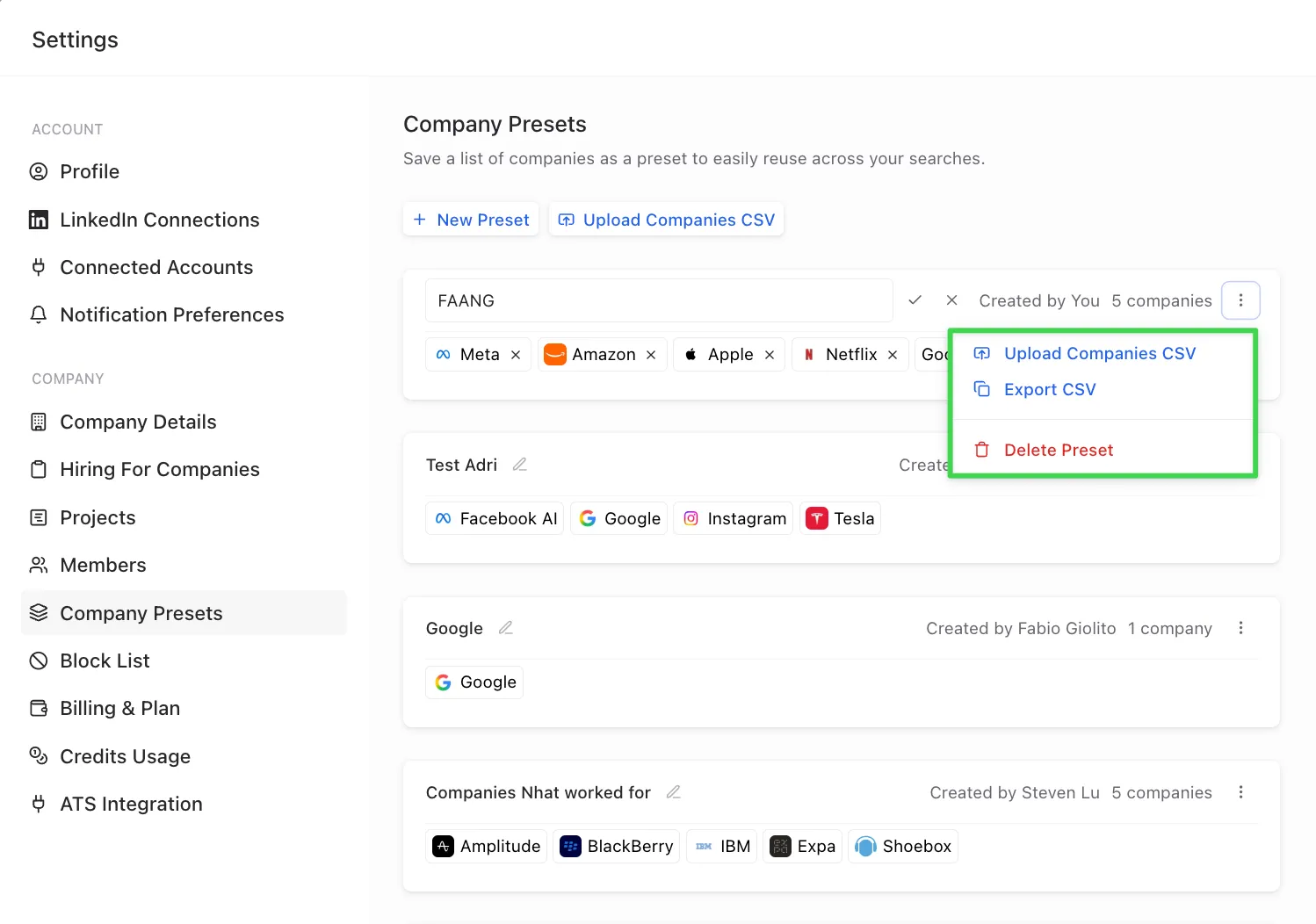Image resolution: width=1316 pixels, height=924 pixels.
Task: Click the Google chip in Google preset
Action: (474, 682)
